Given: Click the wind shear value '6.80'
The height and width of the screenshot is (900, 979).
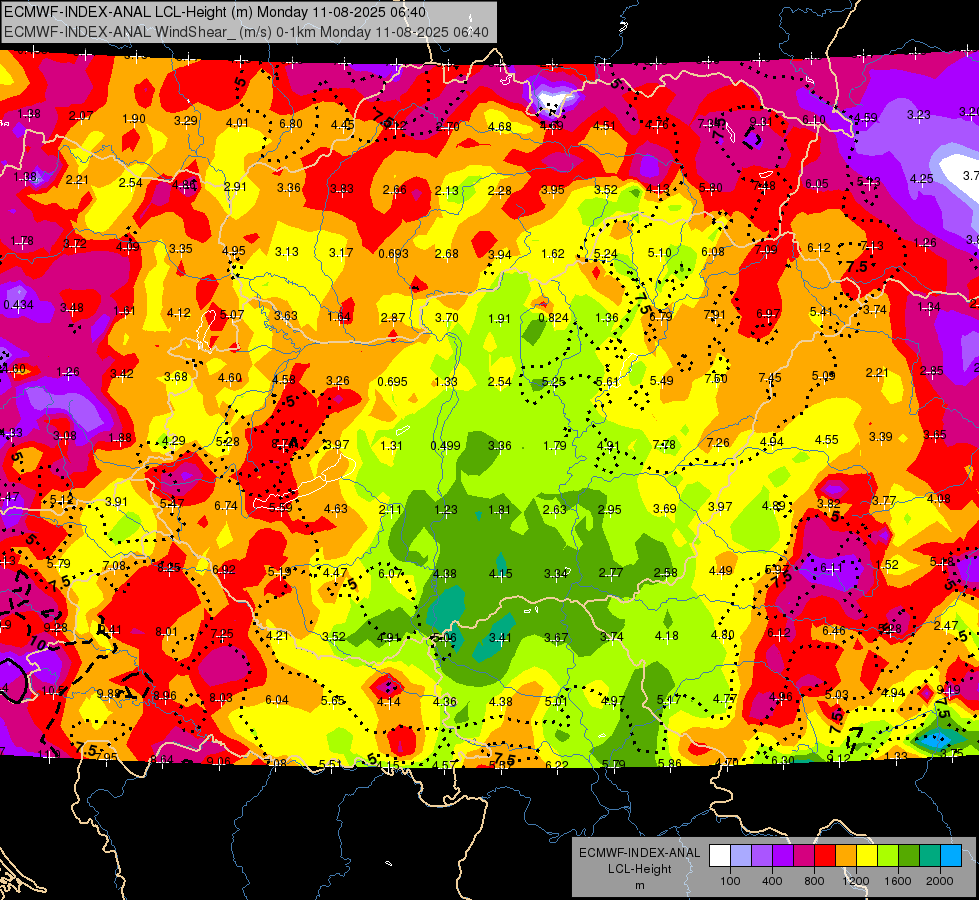Looking at the screenshot, I should [x=290, y=124].
